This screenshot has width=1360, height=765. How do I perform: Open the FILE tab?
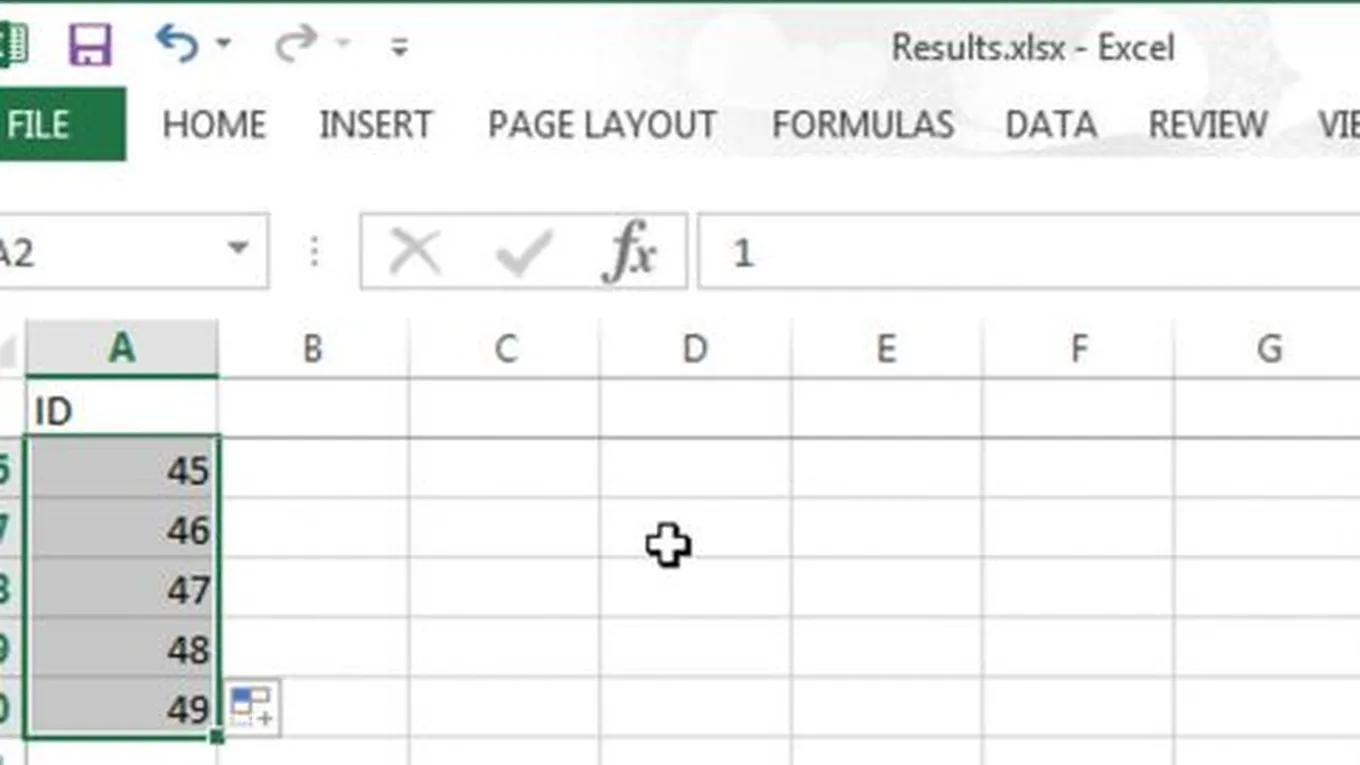40,124
